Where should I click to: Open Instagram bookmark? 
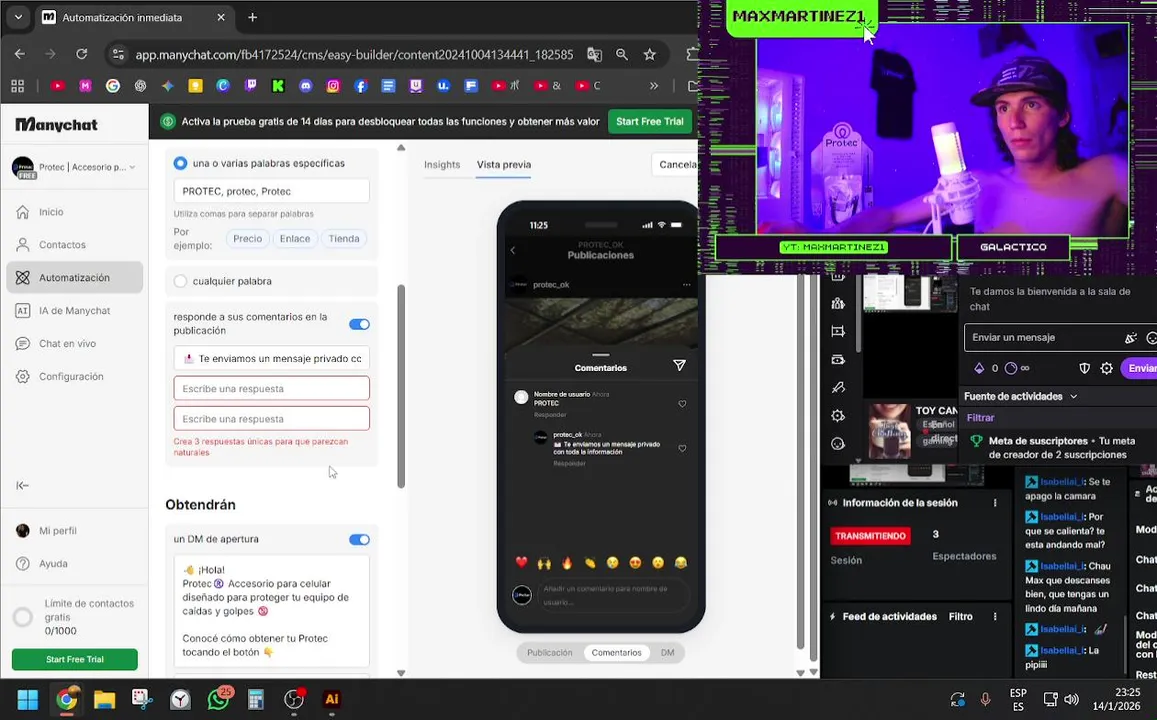pyautogui.click(x=333, y=86)
